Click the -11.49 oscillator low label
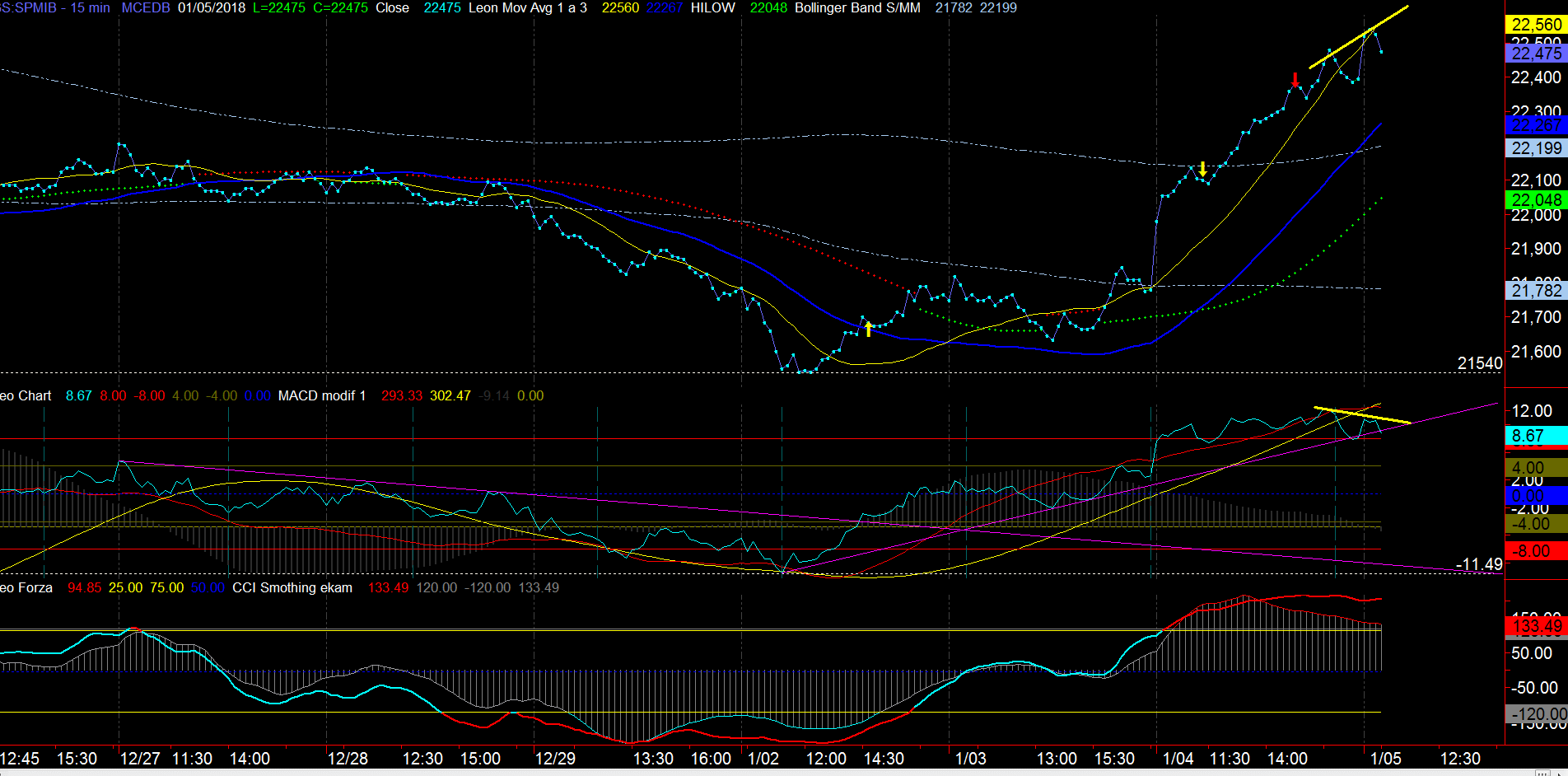The image size is (1568, 776). click(x=1479, y=564)
